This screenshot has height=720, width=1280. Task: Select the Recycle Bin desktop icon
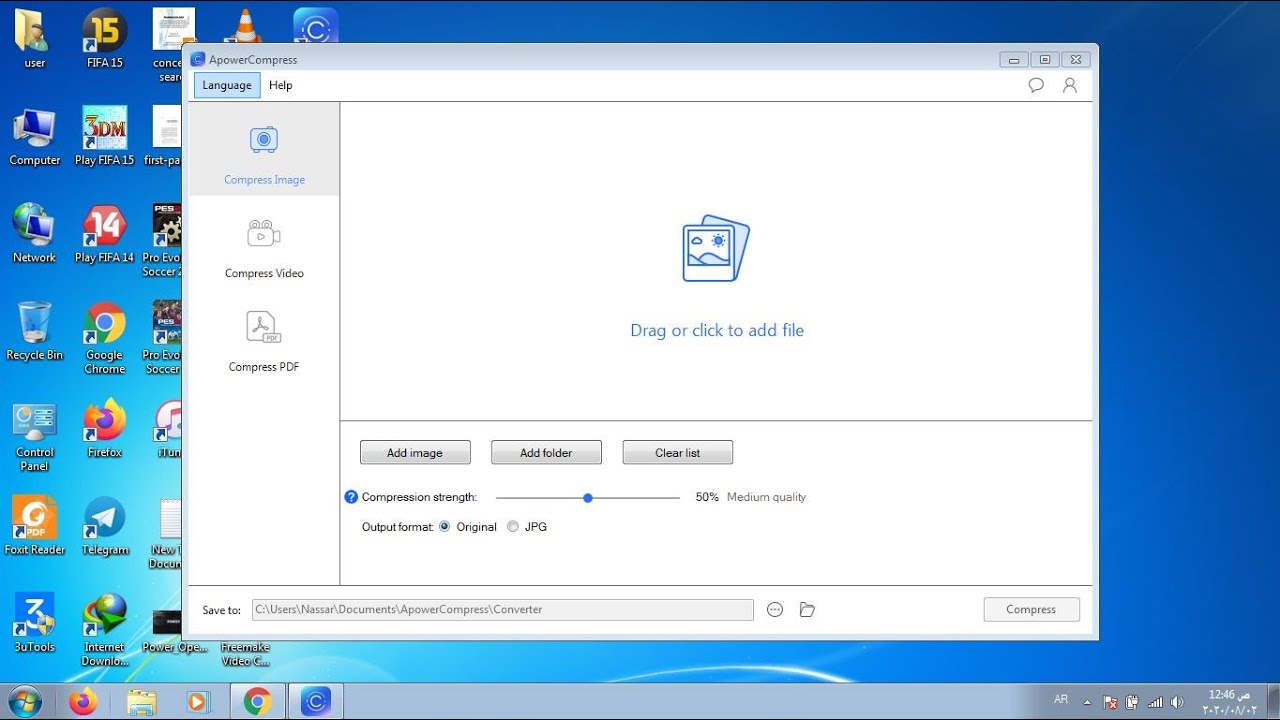(x=35, y=331)
